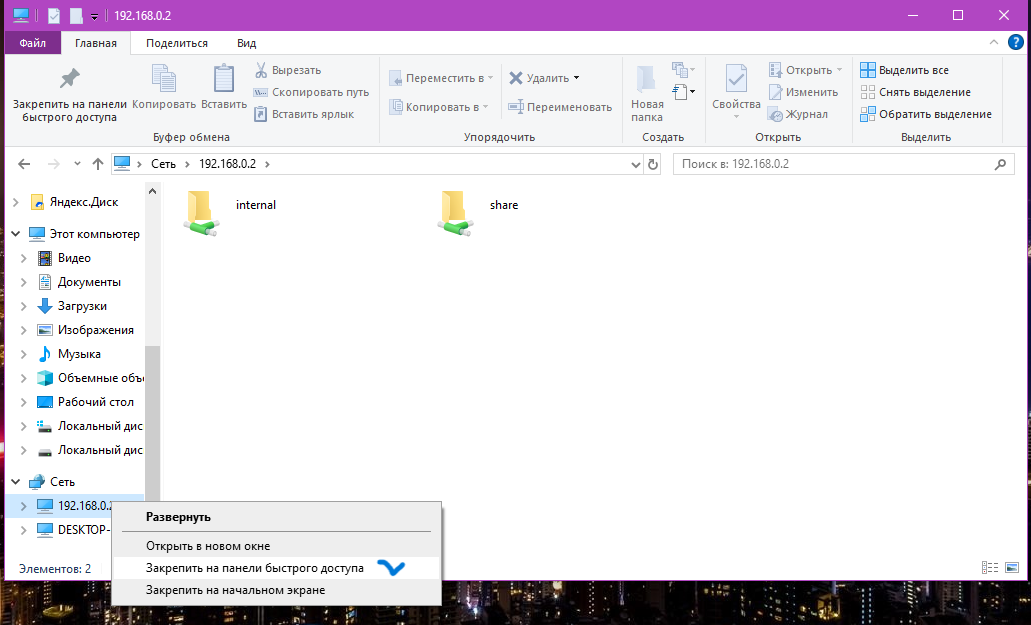Collapse the Сеть tree node
This screenshot has width=1031, height=625.
pyautogui.click(x=16, y=482)
